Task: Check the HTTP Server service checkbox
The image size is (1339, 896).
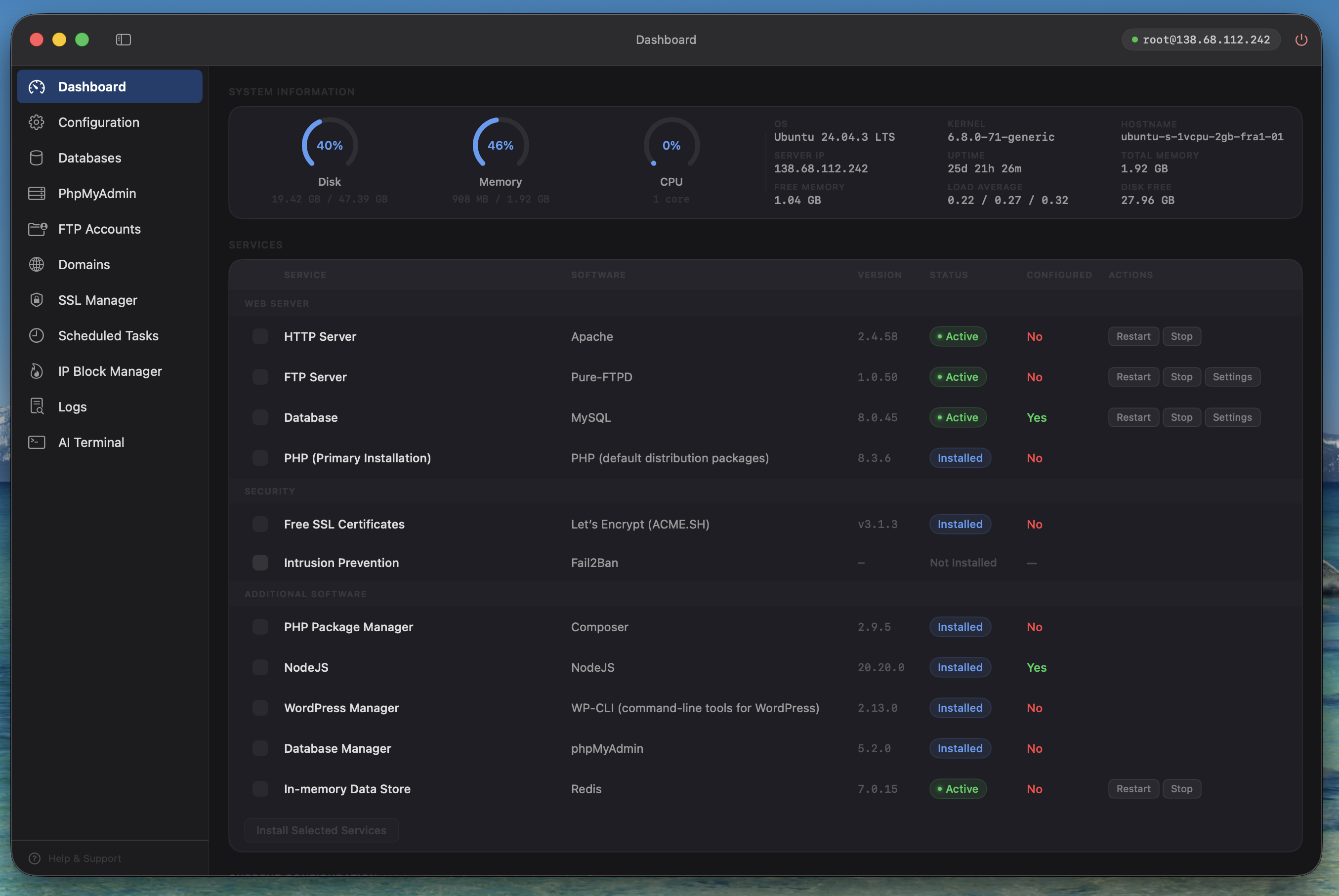Action: click(x=260, y=336)
